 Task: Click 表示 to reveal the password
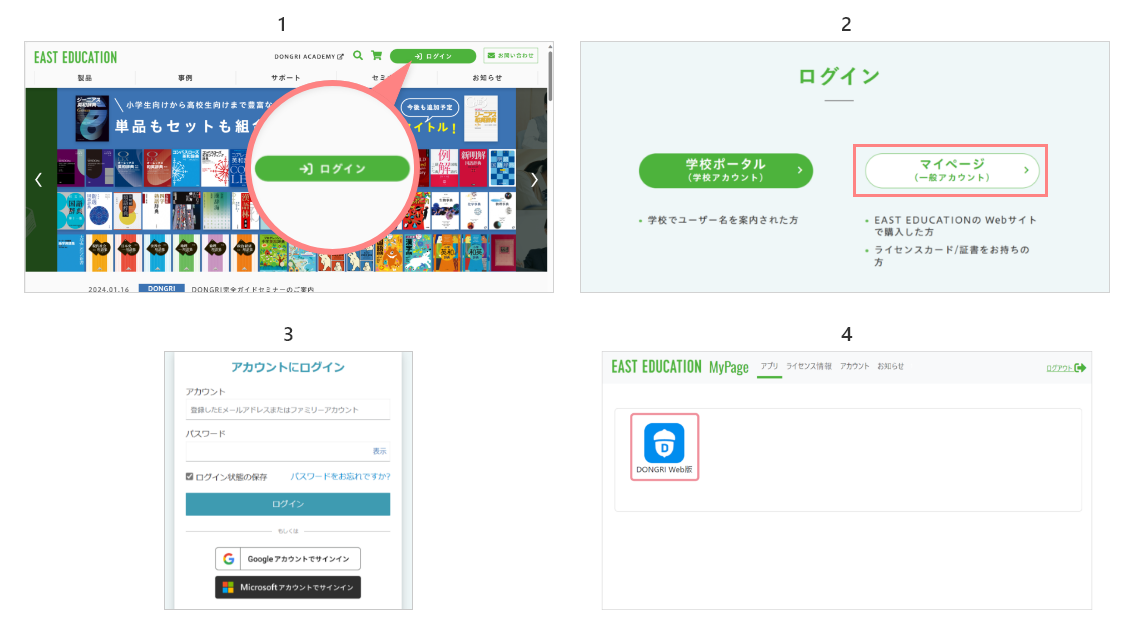click(380, 451)
